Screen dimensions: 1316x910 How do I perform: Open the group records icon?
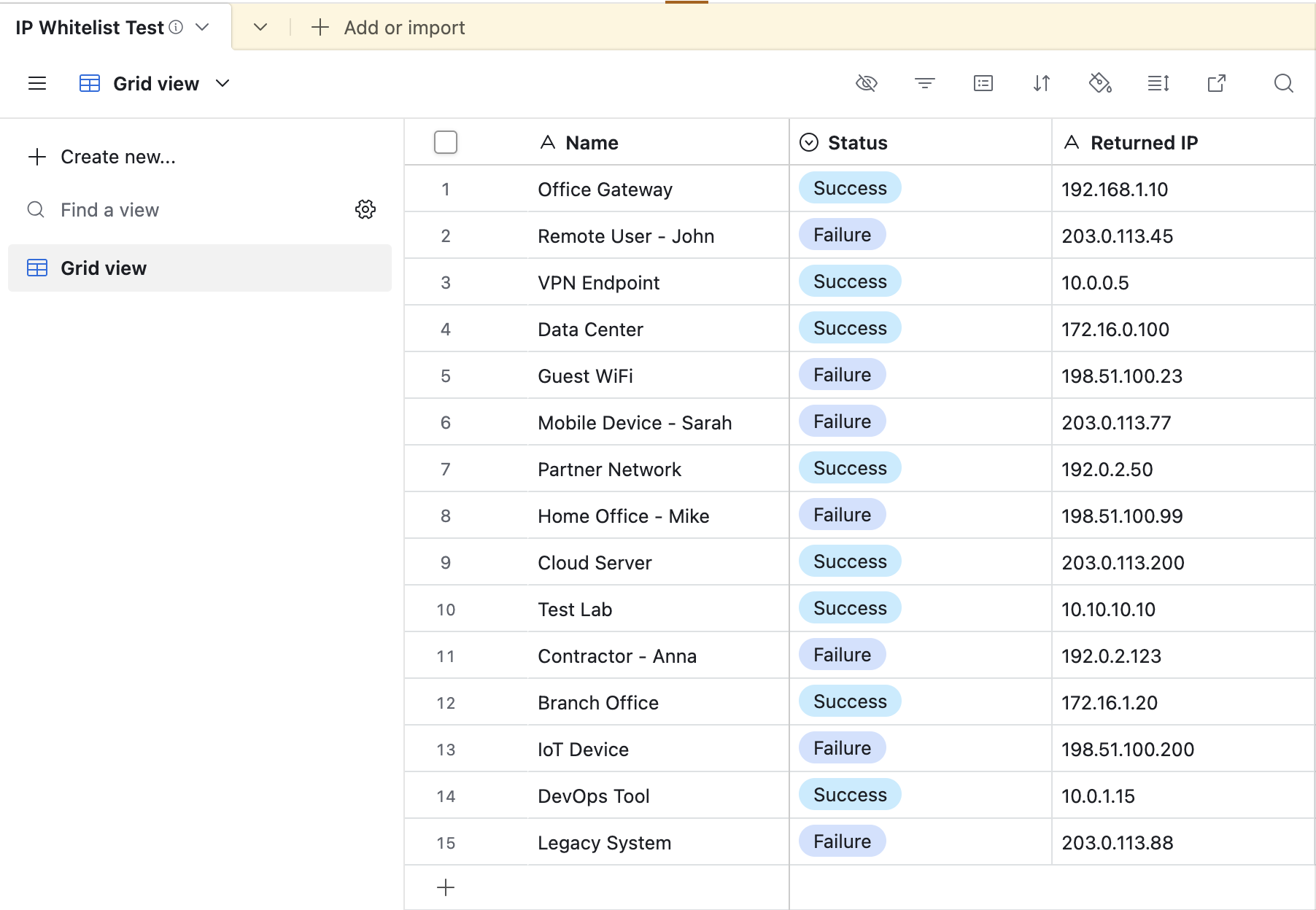click(983, 83)
